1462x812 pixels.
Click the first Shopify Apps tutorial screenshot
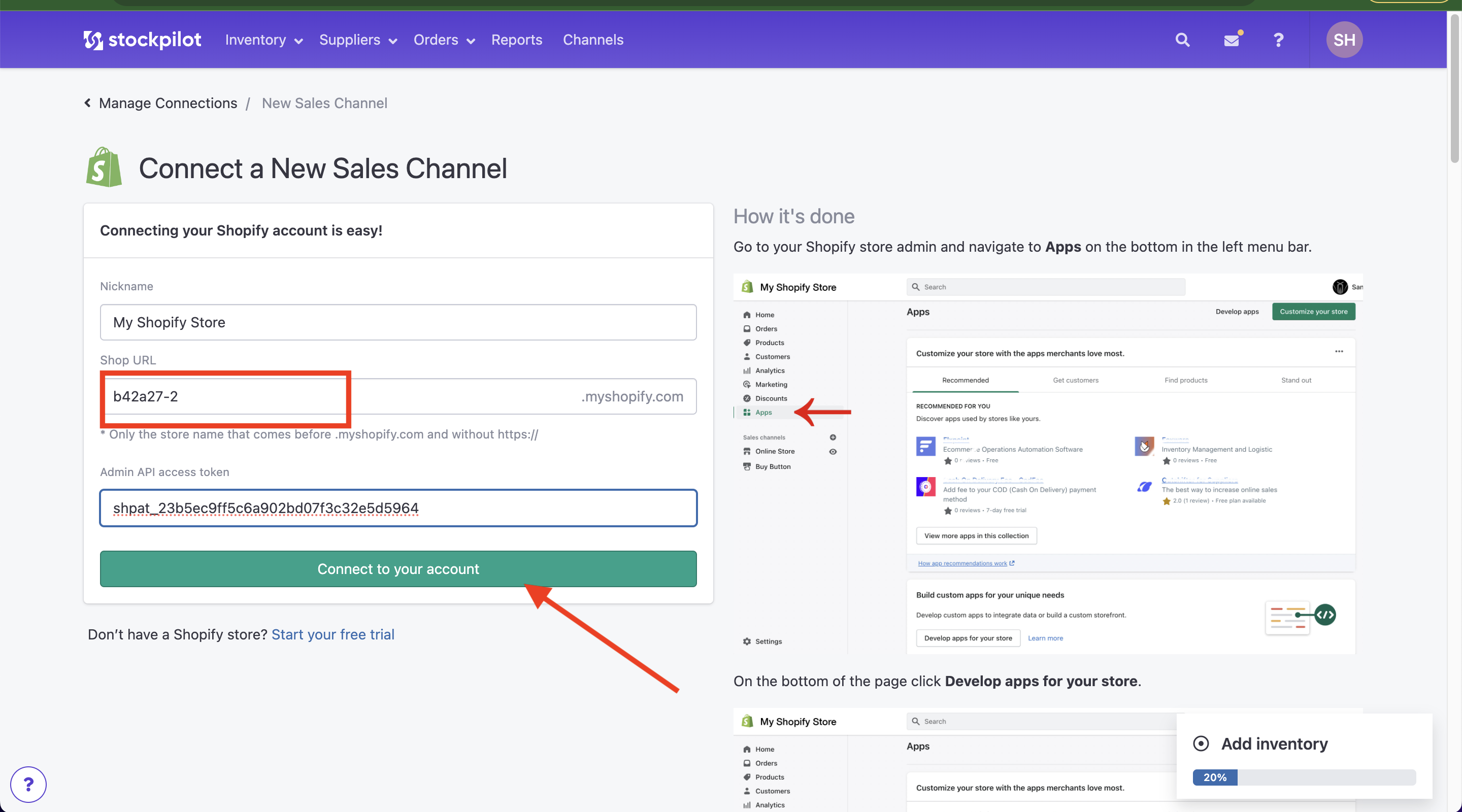(x=1048, y=463)
